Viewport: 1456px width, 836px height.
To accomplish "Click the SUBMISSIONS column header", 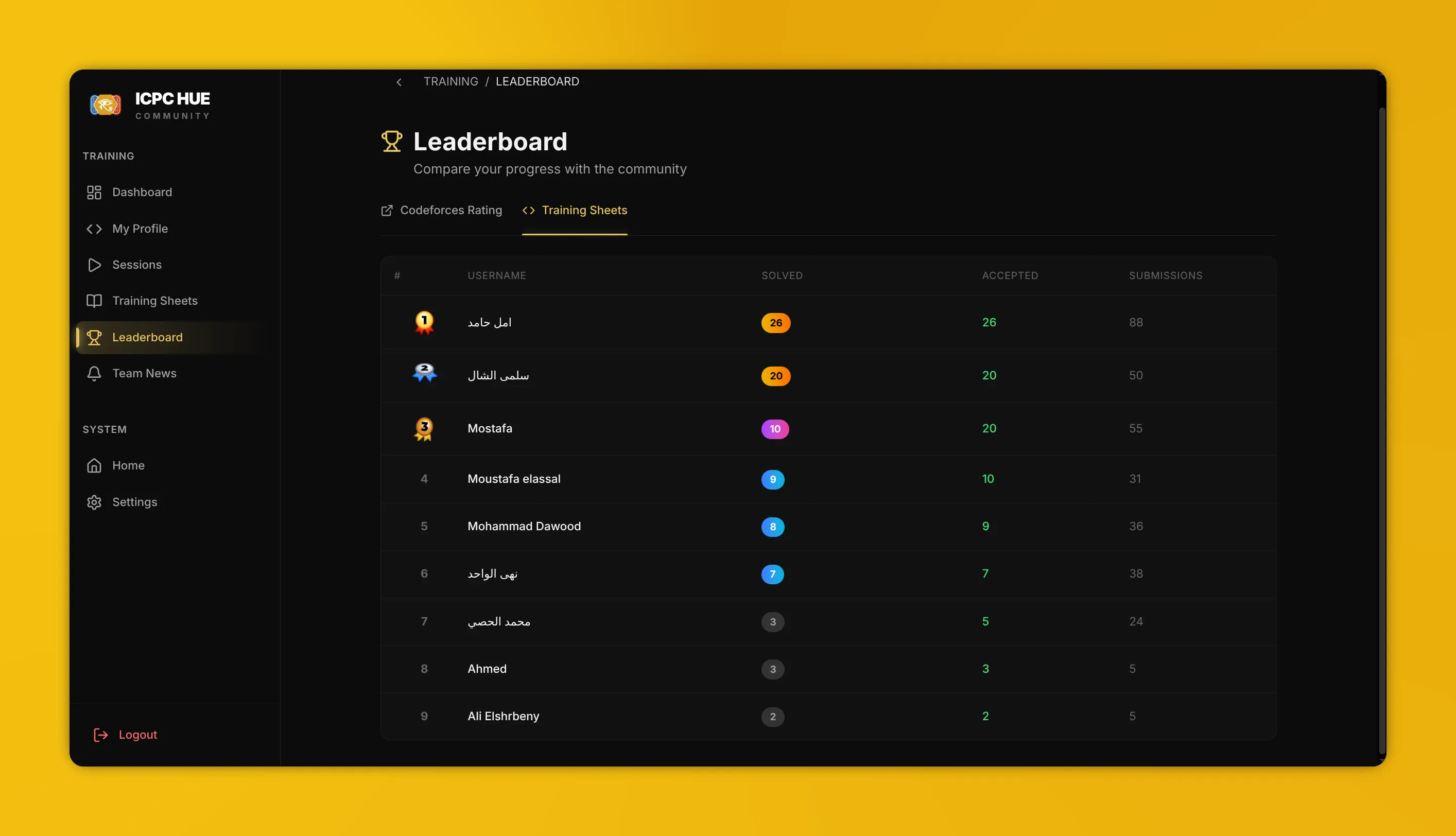I will (x=1166, y=275).
